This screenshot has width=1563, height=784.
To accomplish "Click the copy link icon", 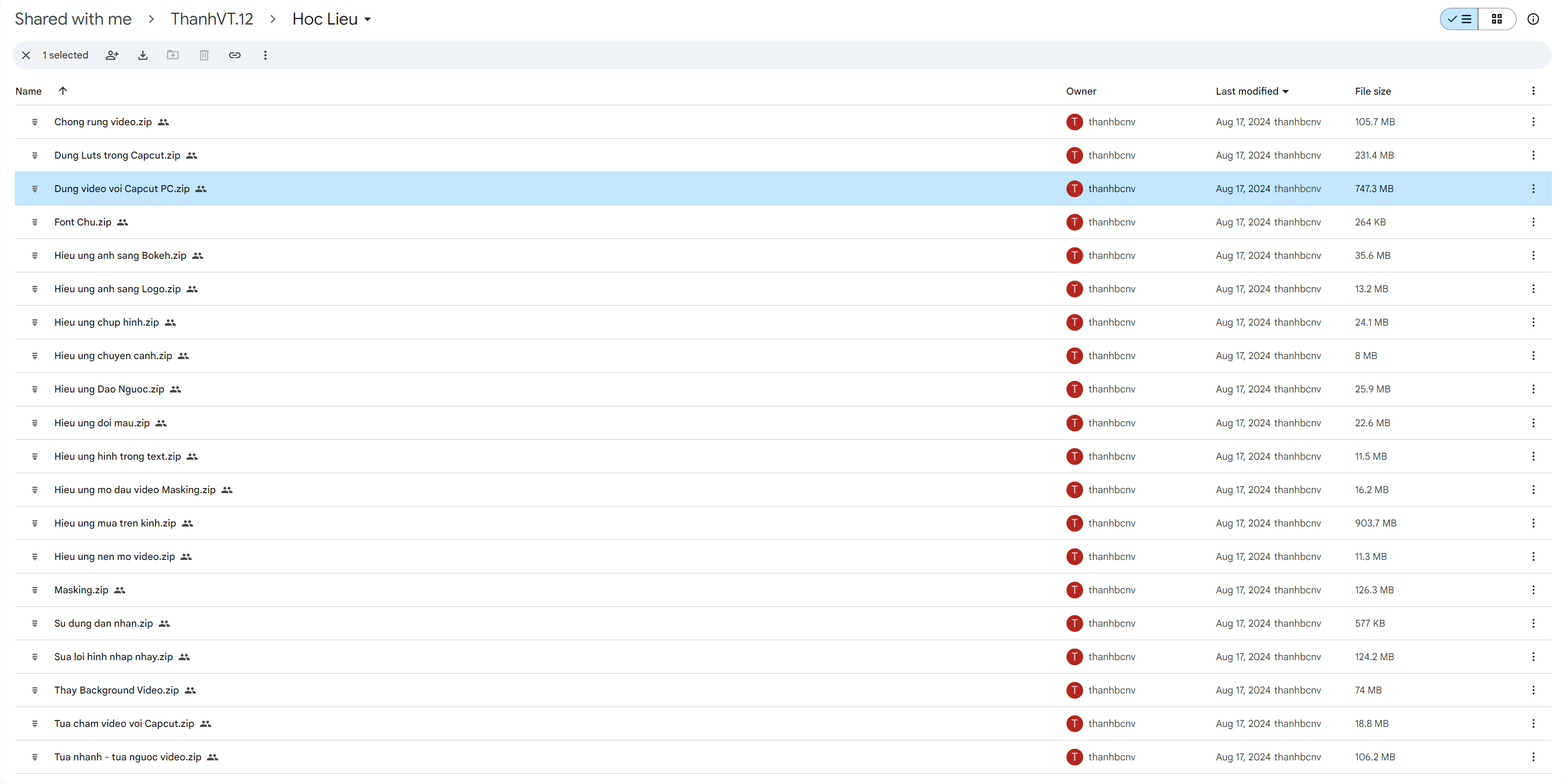I will pyautogui.click(x=235, y=55).
